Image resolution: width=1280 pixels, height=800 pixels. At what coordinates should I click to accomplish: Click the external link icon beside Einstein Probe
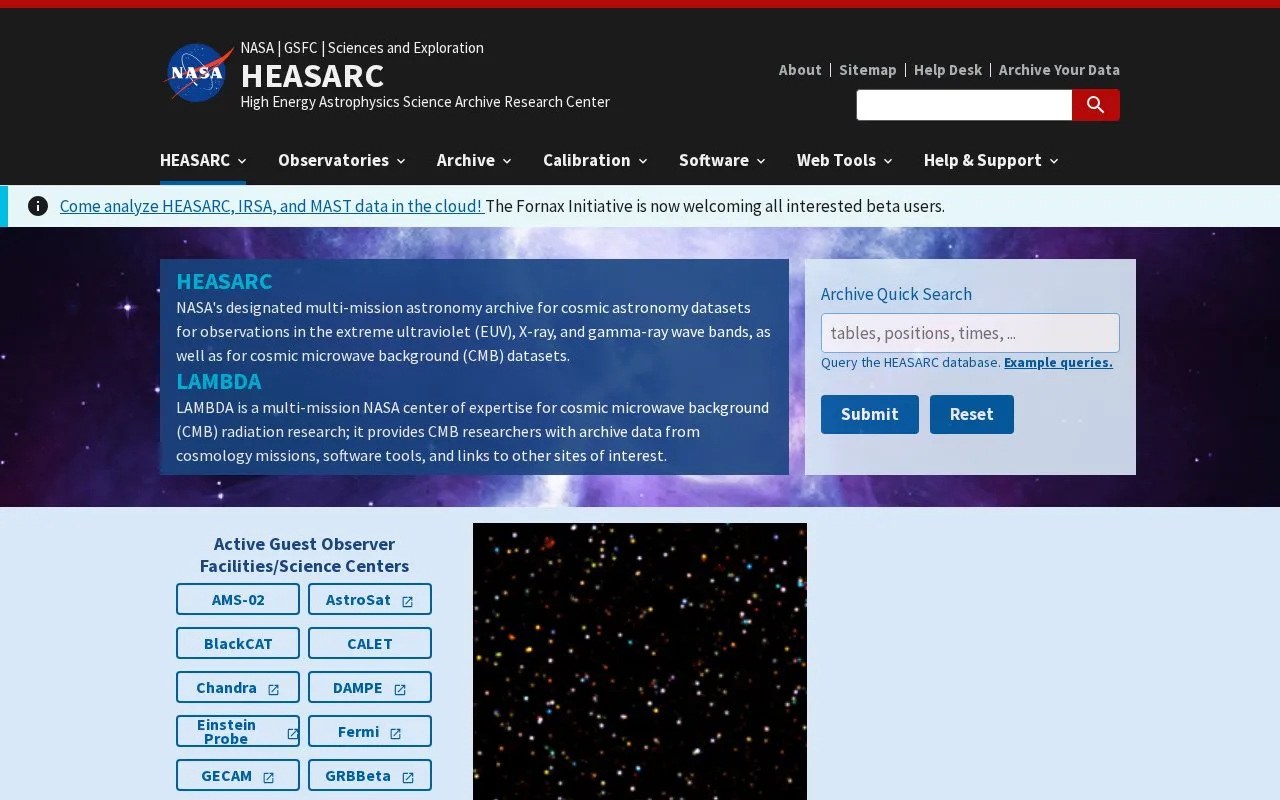pyautogui.click(x=292, y=733)
